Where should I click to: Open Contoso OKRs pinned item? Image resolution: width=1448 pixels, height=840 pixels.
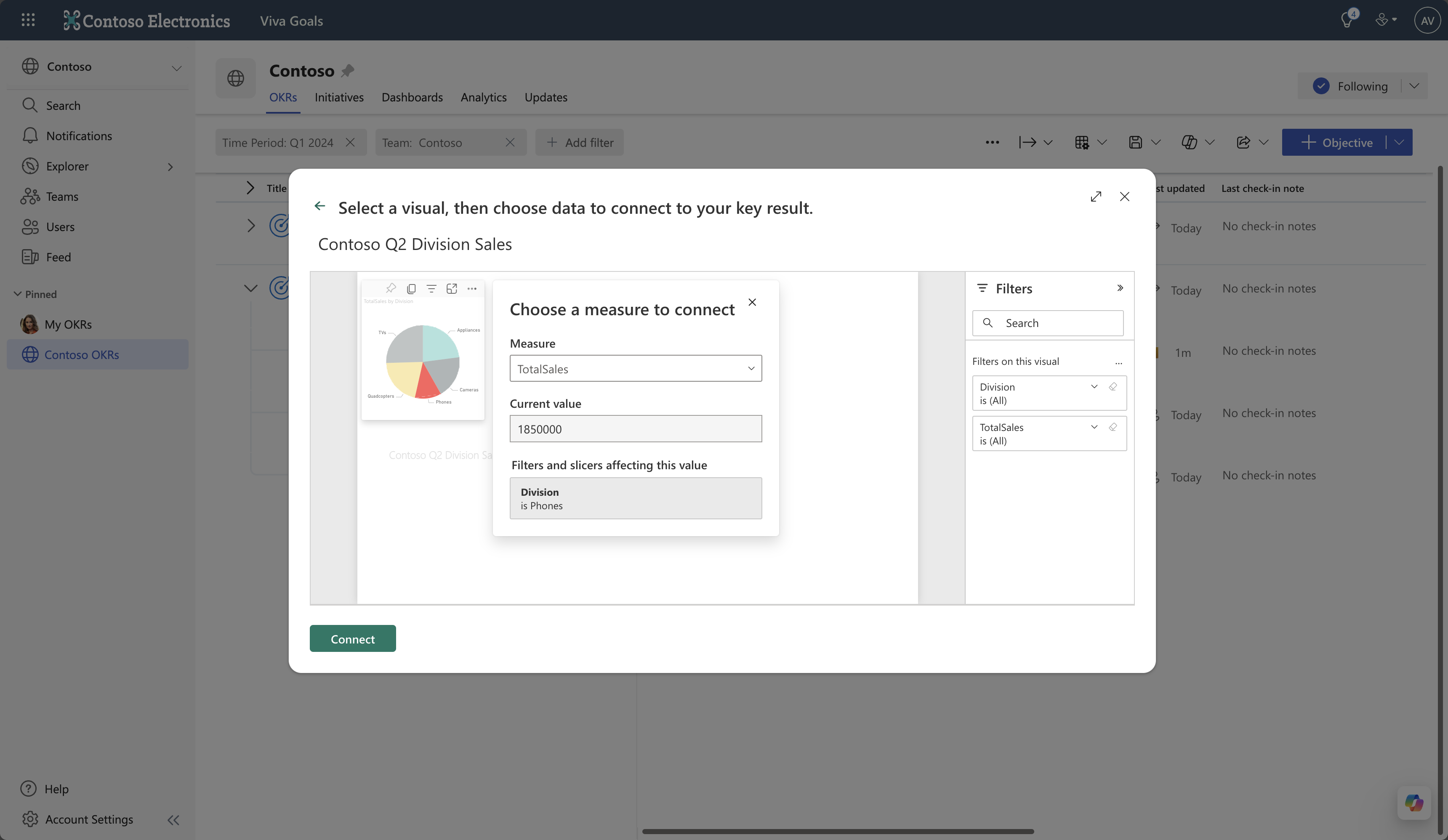98,354
